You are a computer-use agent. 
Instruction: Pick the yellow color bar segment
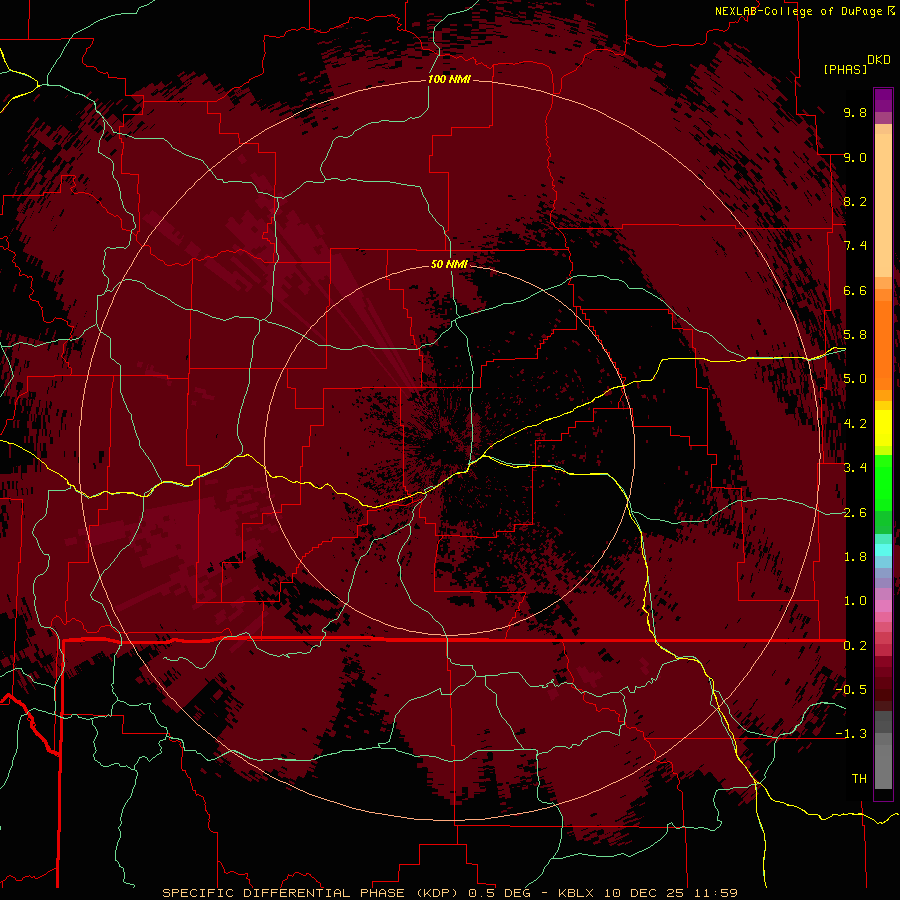(x=883, y=428)
